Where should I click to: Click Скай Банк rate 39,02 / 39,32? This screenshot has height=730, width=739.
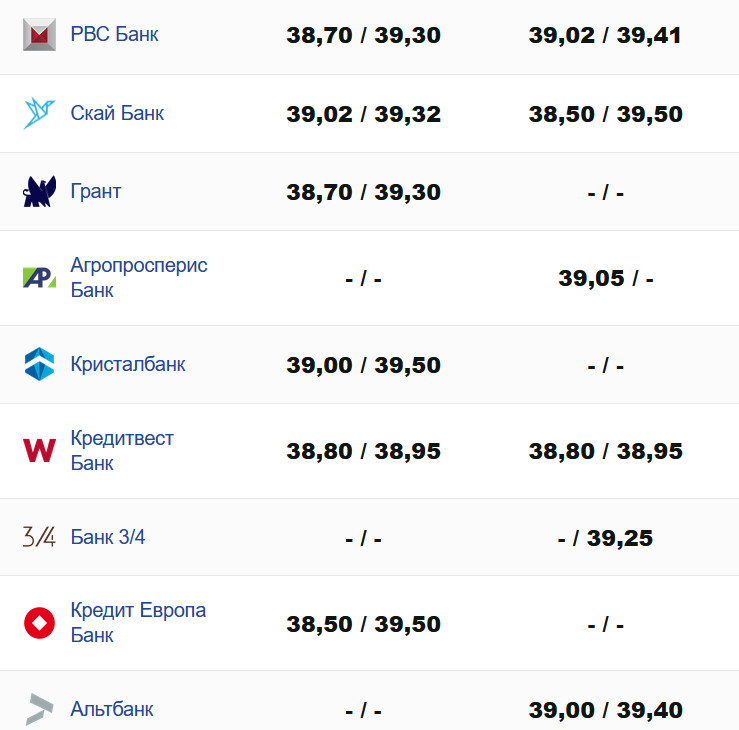pos(363,114)
